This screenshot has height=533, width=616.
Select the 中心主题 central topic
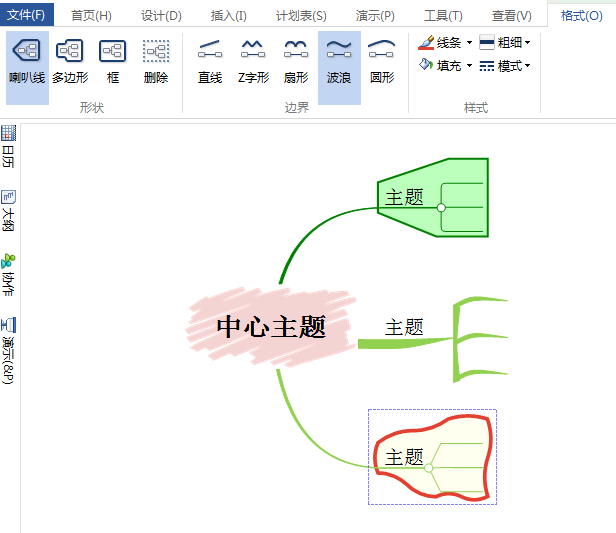click(x=271, y=327)
